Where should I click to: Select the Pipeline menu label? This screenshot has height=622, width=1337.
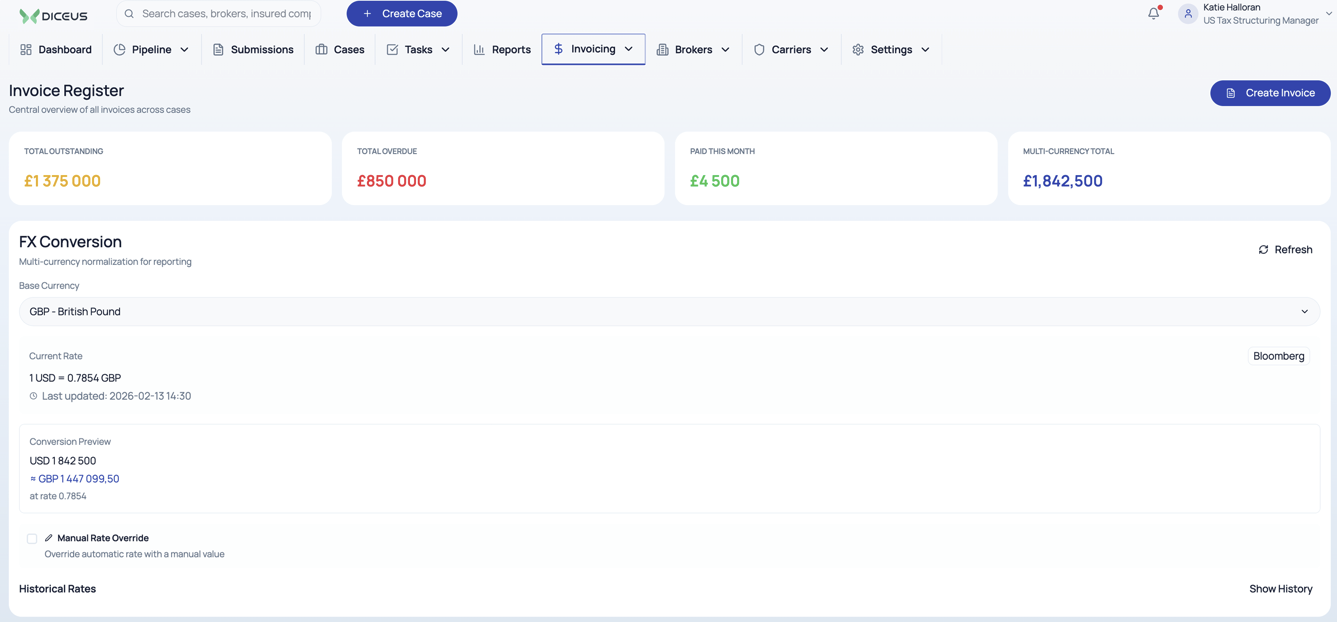pyautogui.click(x=152, y=49)
